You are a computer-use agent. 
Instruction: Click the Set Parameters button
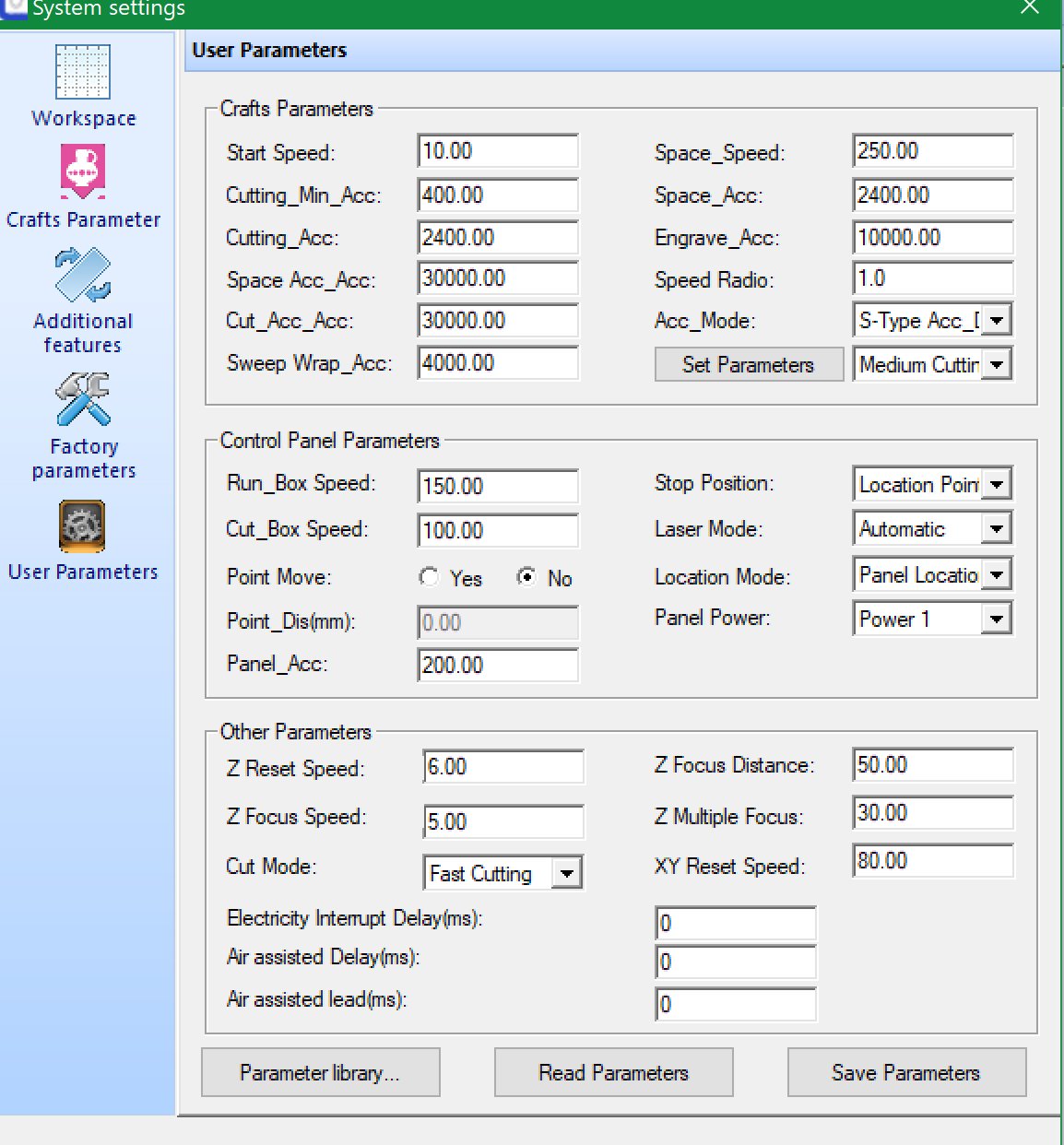[x=748, y=365]
